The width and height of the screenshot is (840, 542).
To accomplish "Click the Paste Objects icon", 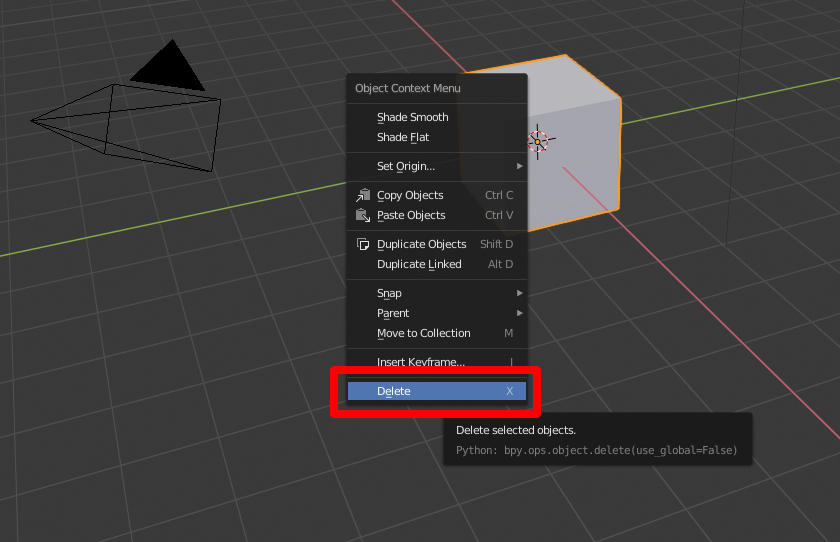I will pyautogui.click(x=363, y=215).
